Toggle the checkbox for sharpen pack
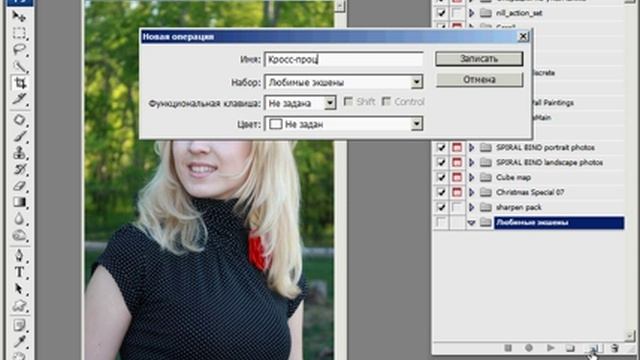The width and height of the screenshot is (640, 360). click(441, 207)
